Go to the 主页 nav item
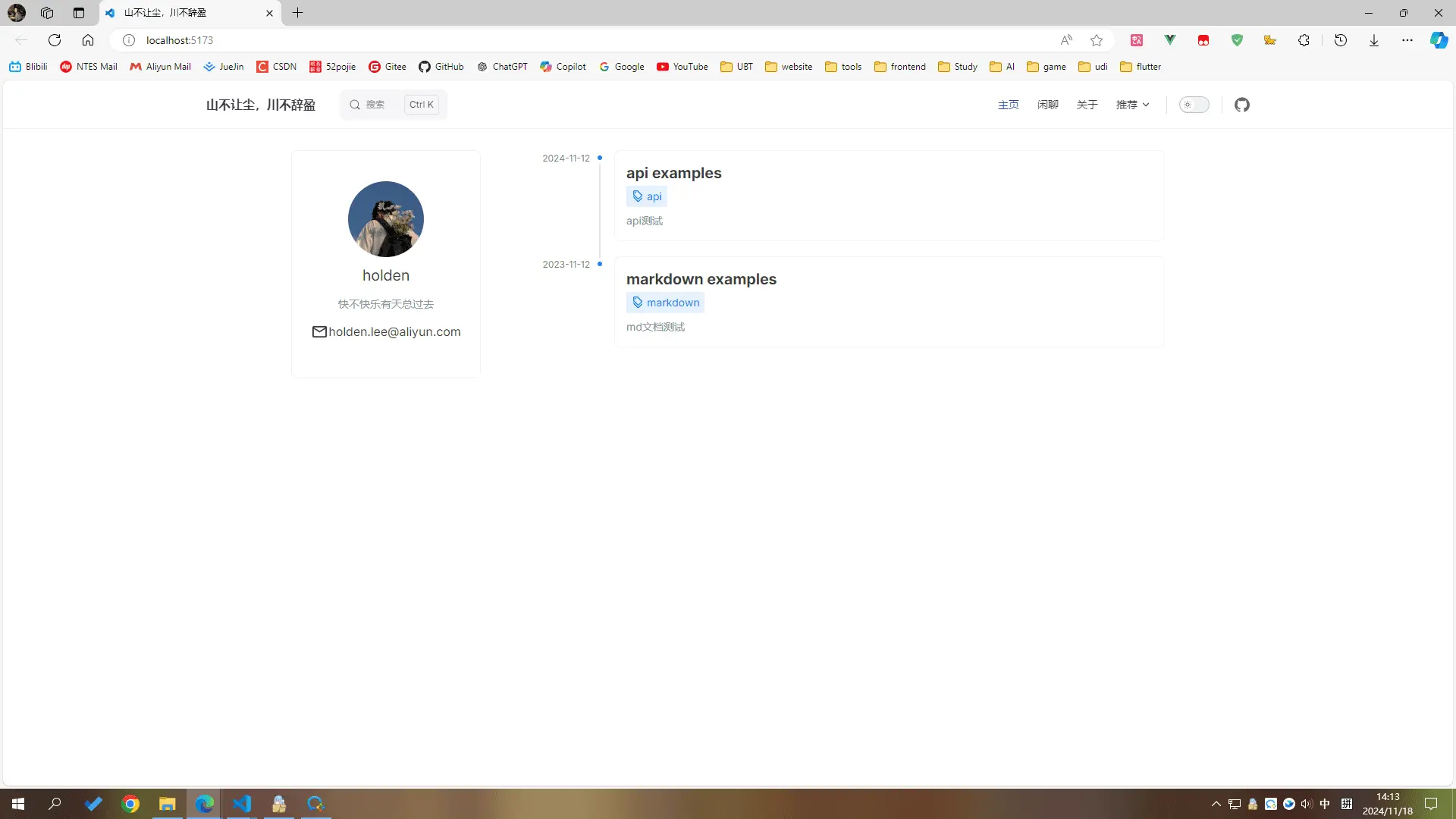 1008,105
